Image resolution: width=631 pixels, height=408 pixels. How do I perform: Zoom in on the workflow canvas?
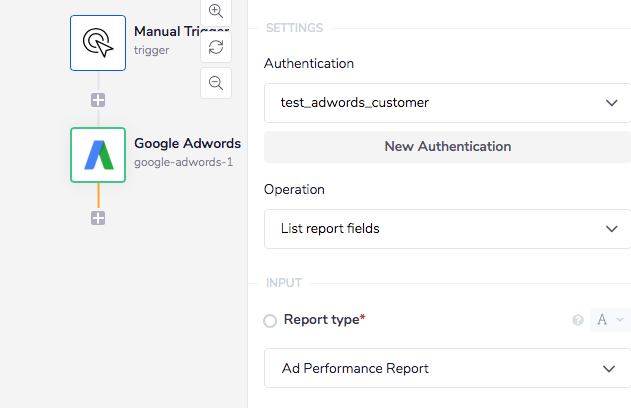click(x=216, y=11)
